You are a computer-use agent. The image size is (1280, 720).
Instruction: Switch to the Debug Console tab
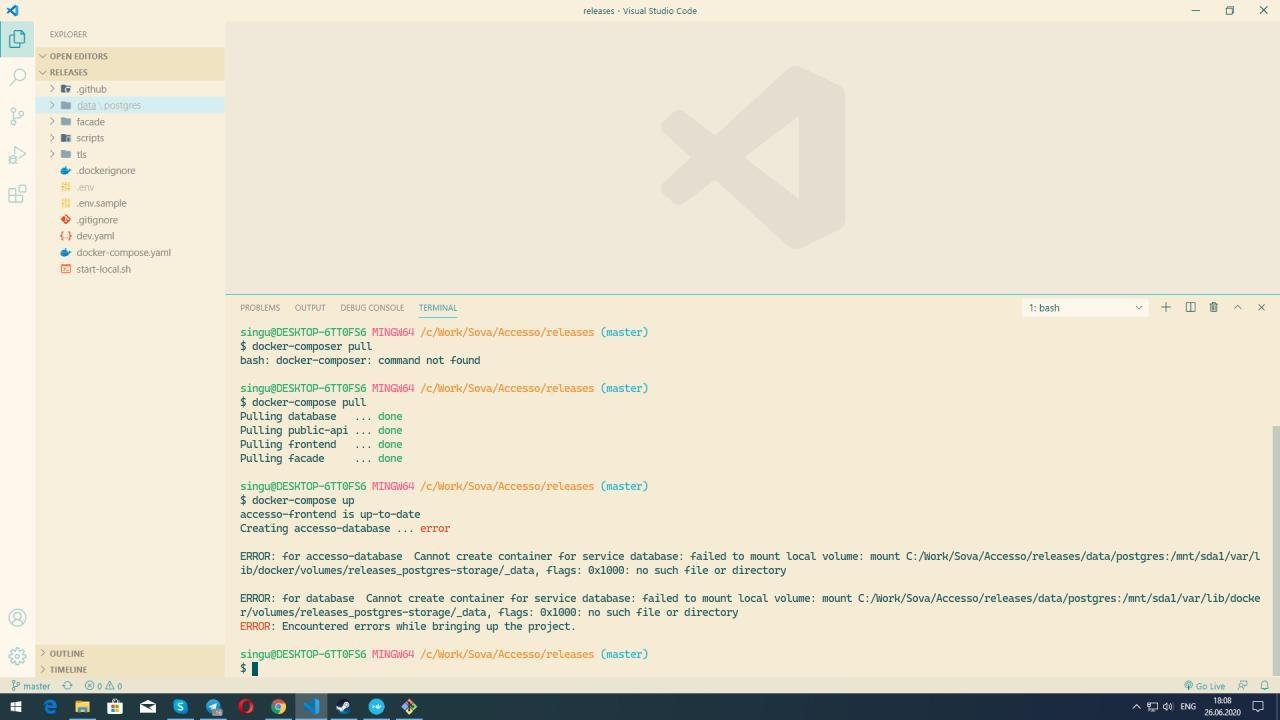(x=372, y=308)
